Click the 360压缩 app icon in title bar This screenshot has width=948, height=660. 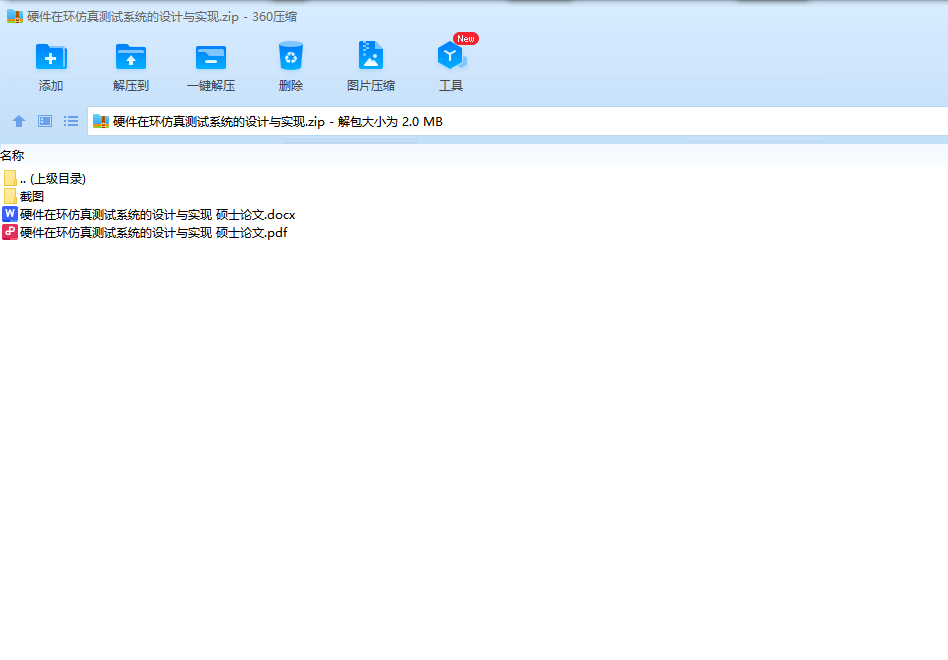point(15,16)
